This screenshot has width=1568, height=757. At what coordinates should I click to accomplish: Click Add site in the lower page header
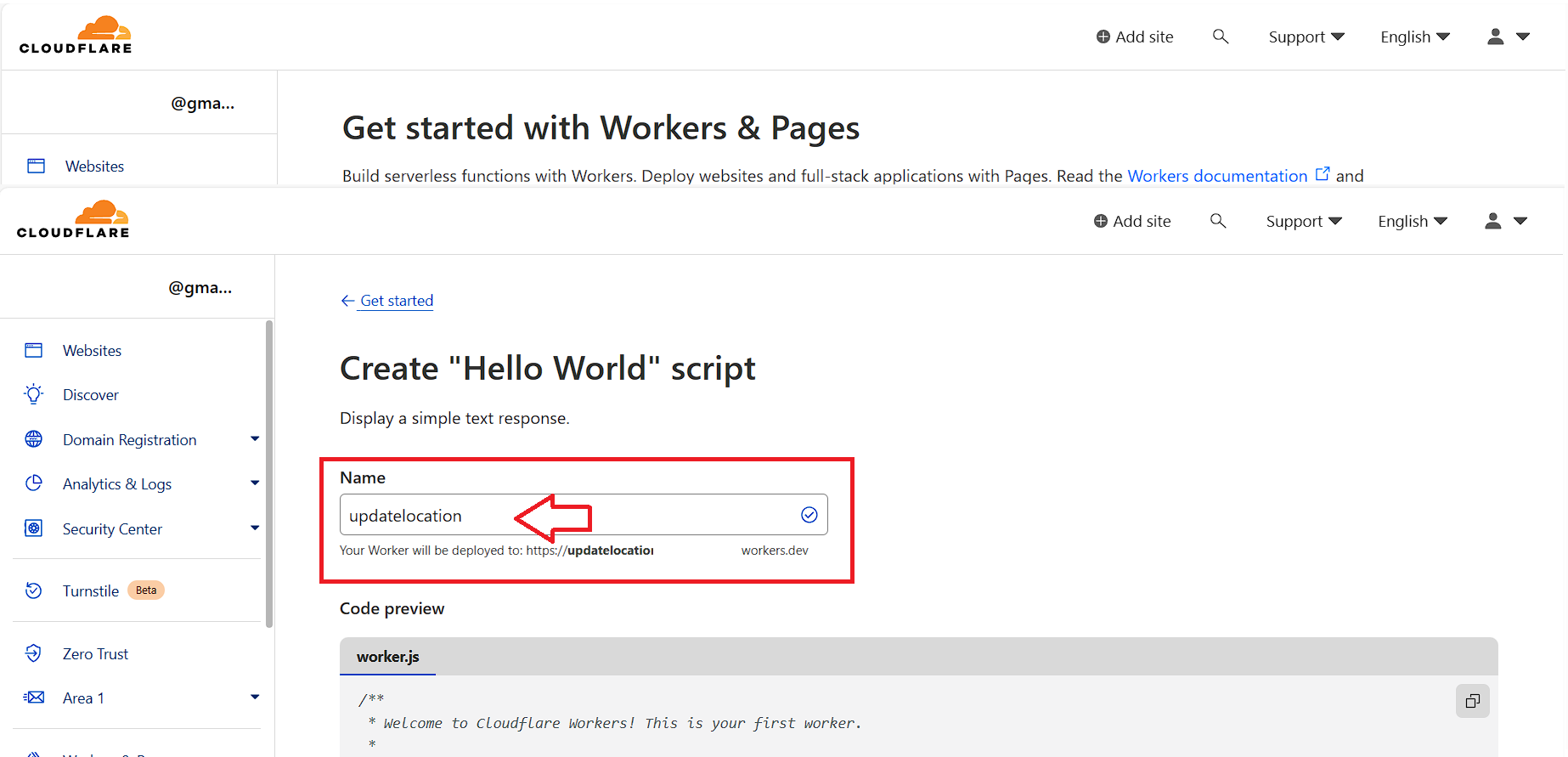[x=1132, y=221]
